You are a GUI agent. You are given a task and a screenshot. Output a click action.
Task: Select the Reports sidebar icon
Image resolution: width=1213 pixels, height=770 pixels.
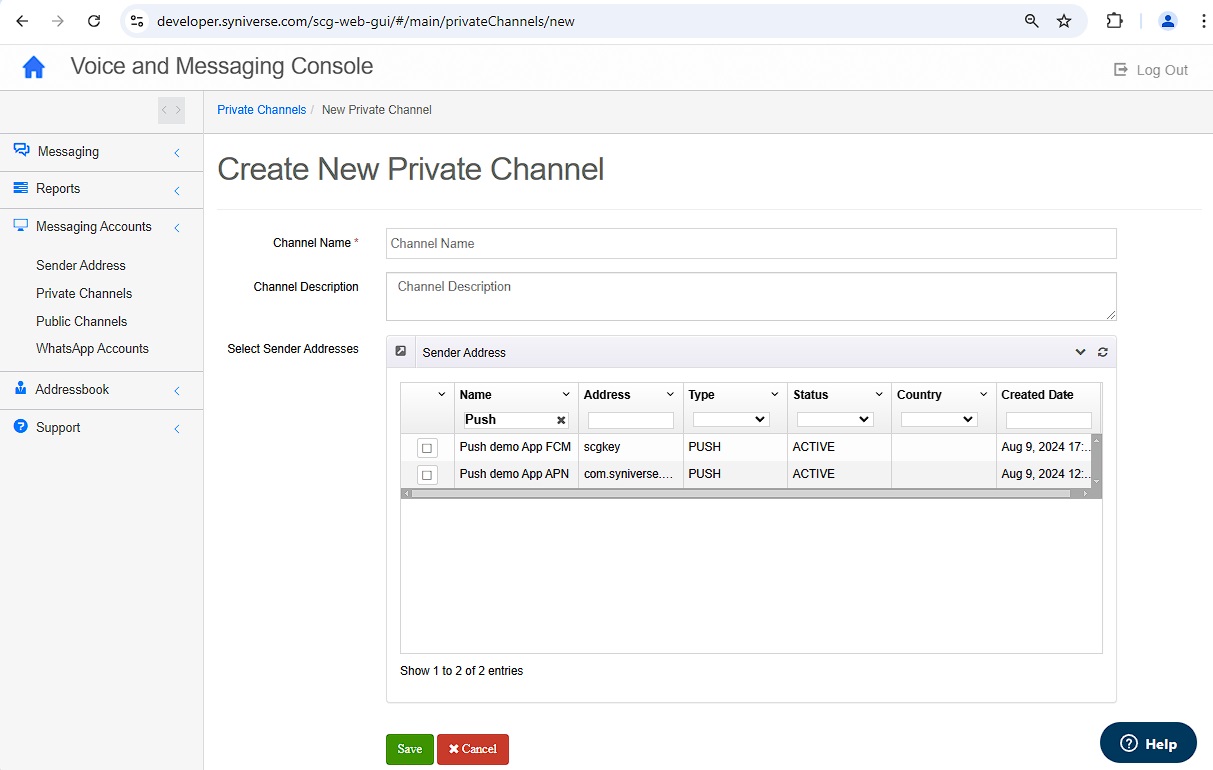point(20,188)
